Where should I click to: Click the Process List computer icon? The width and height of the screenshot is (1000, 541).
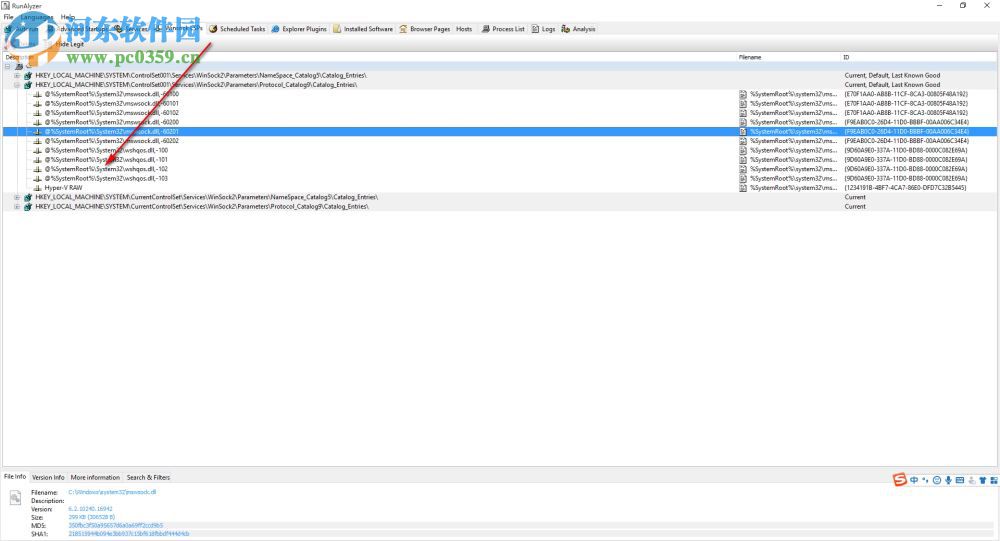click(486, 29)
